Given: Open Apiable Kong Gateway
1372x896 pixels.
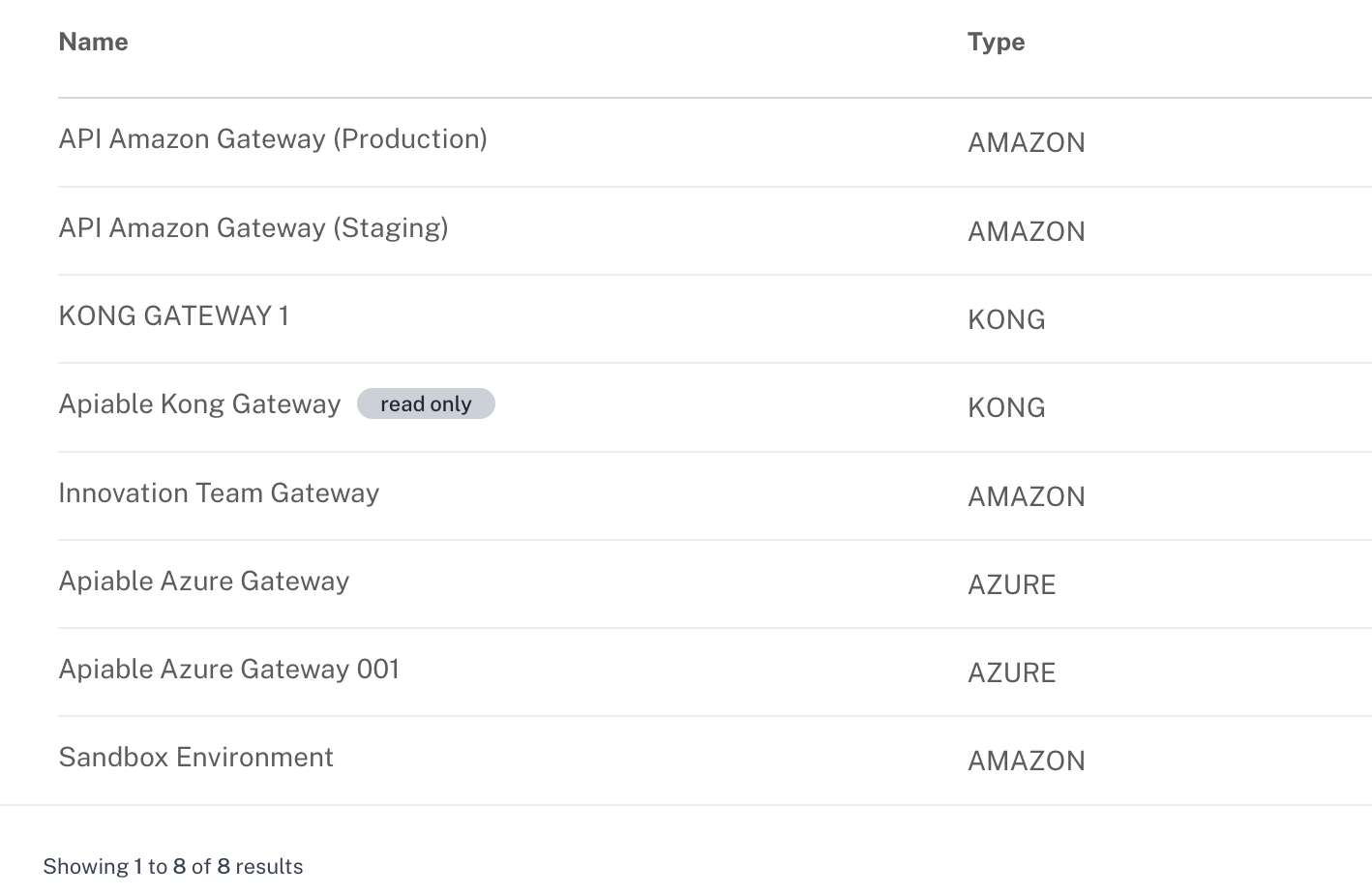Looking at the screenshot, I should (x=199, y=403).
